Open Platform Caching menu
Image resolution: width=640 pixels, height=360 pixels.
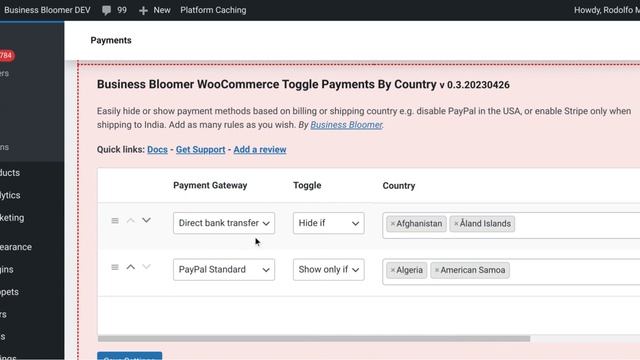(213, 10)
